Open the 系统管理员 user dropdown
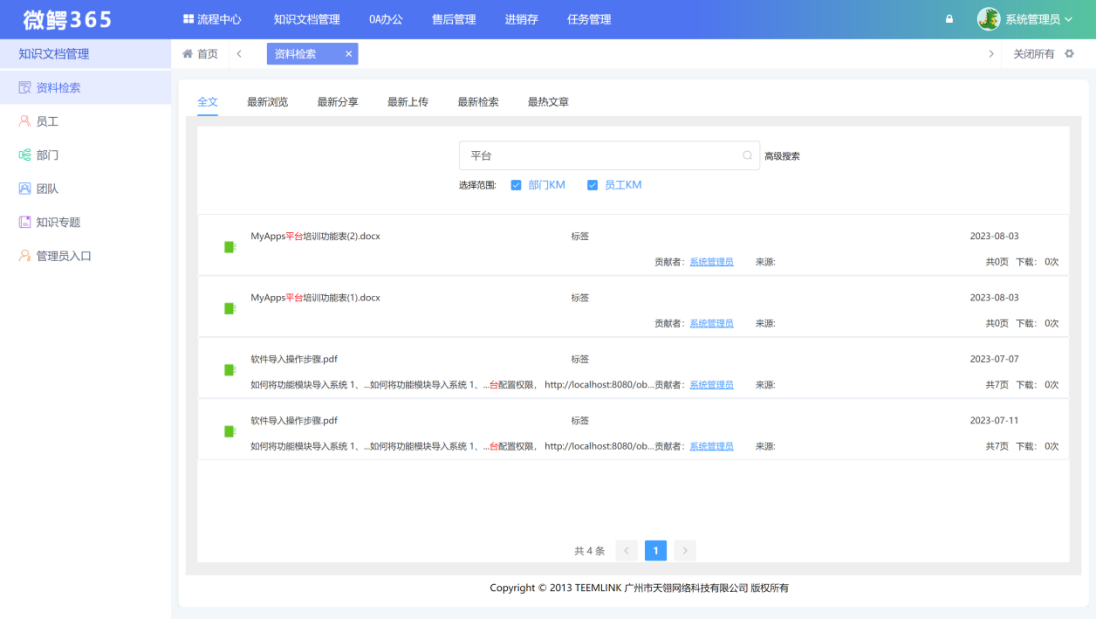Screen dimensions: 1096x619 coord(1030,18)
